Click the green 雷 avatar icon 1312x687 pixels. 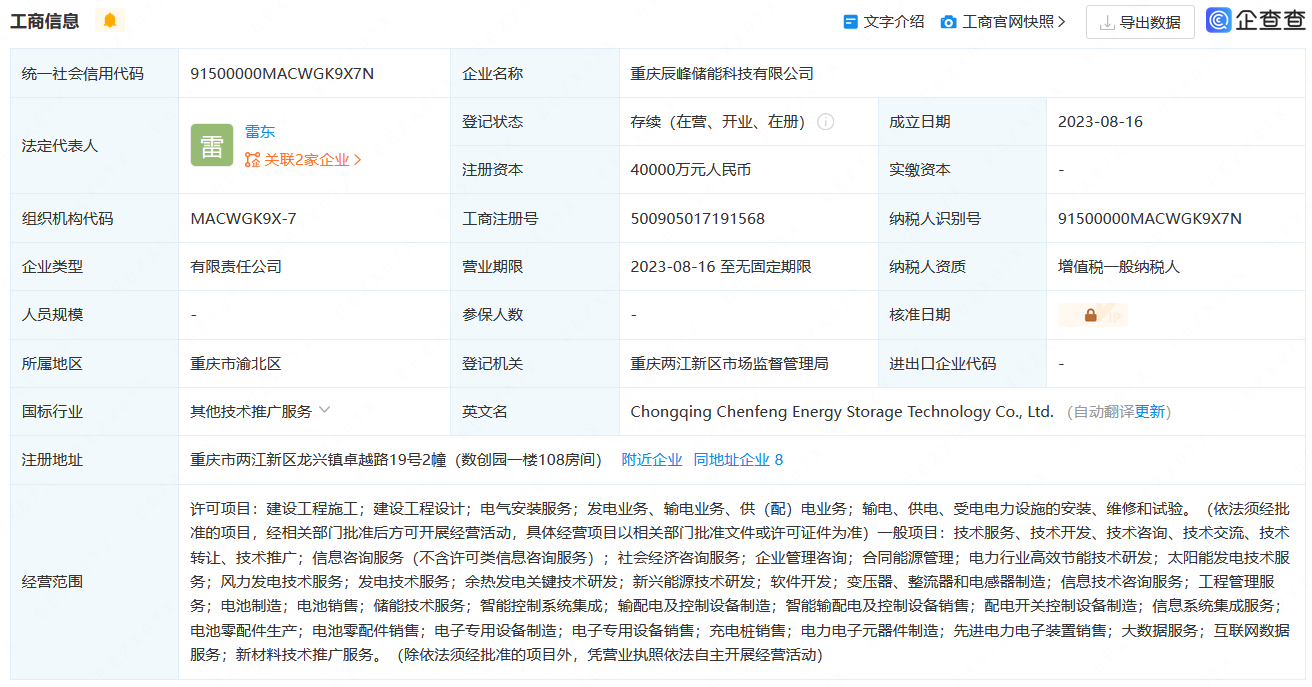point(212,146)
